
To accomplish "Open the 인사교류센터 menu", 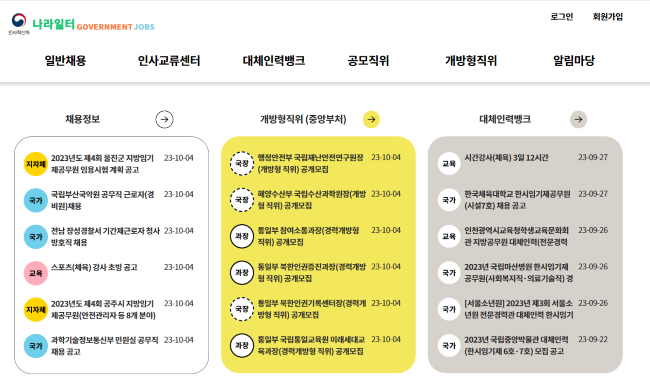I will point(169,61).
